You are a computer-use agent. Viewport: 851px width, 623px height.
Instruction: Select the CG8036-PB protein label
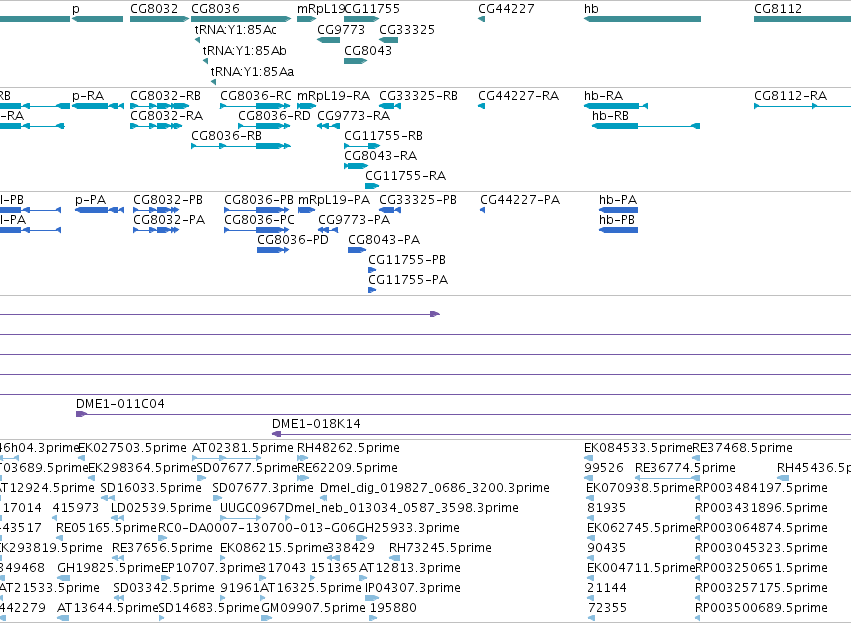(259, 200)
